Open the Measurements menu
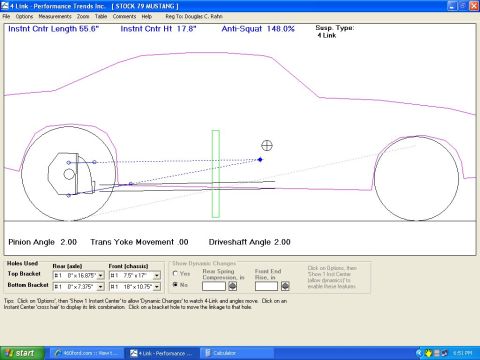 point(55,16)
